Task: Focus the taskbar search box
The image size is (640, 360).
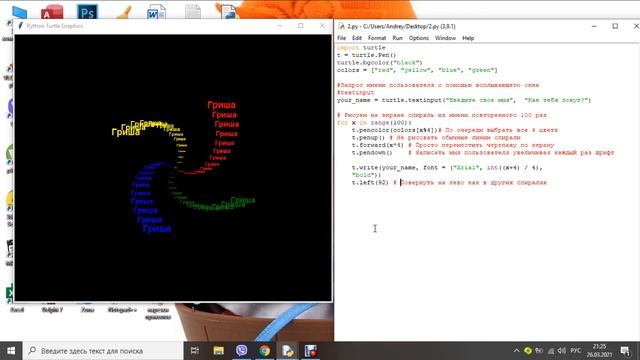Action: (x=103, y=351)
